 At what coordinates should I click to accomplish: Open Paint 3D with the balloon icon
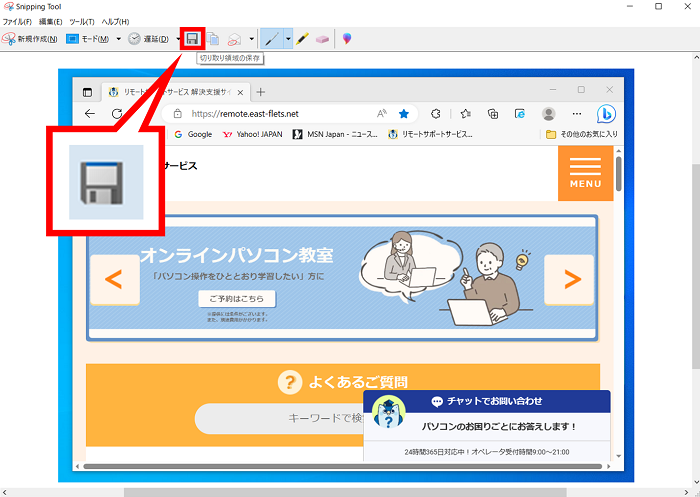click(x=347, y=39)
